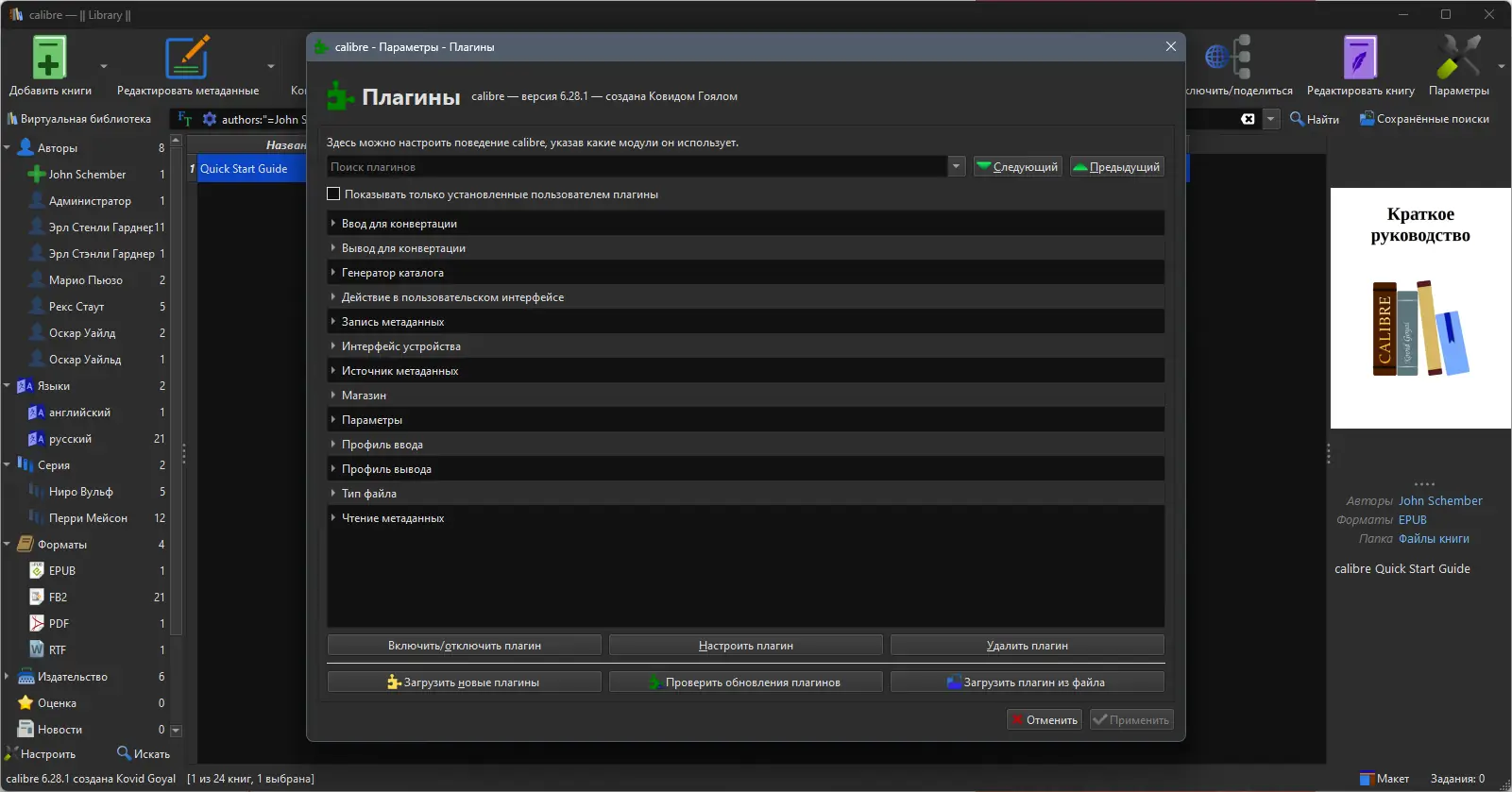Close the Plugins preferences dialog
The width and height of the screenshot is (1512, 792).
click(1171, 46)
